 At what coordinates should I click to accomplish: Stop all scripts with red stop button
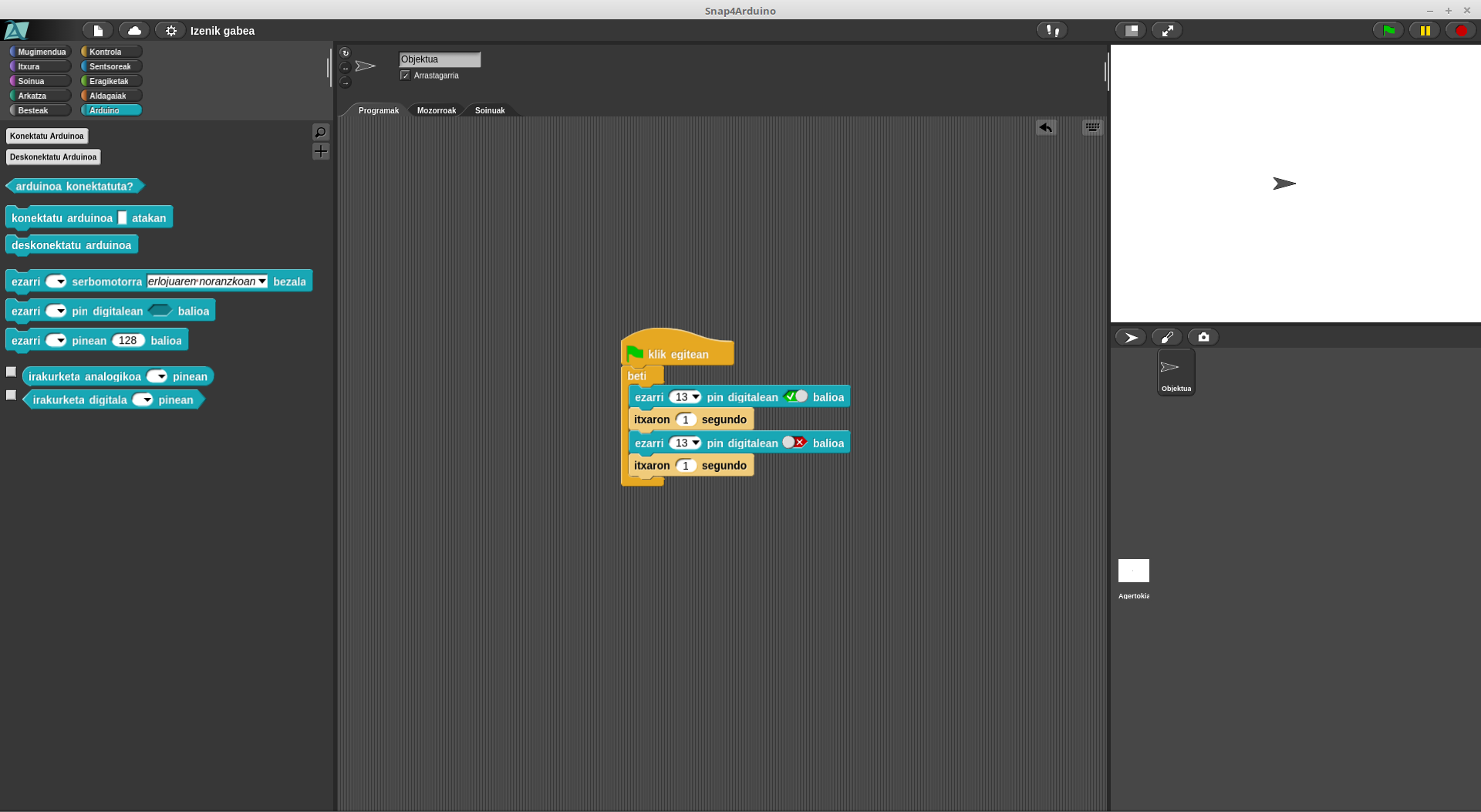click(x=1460, y=31)
